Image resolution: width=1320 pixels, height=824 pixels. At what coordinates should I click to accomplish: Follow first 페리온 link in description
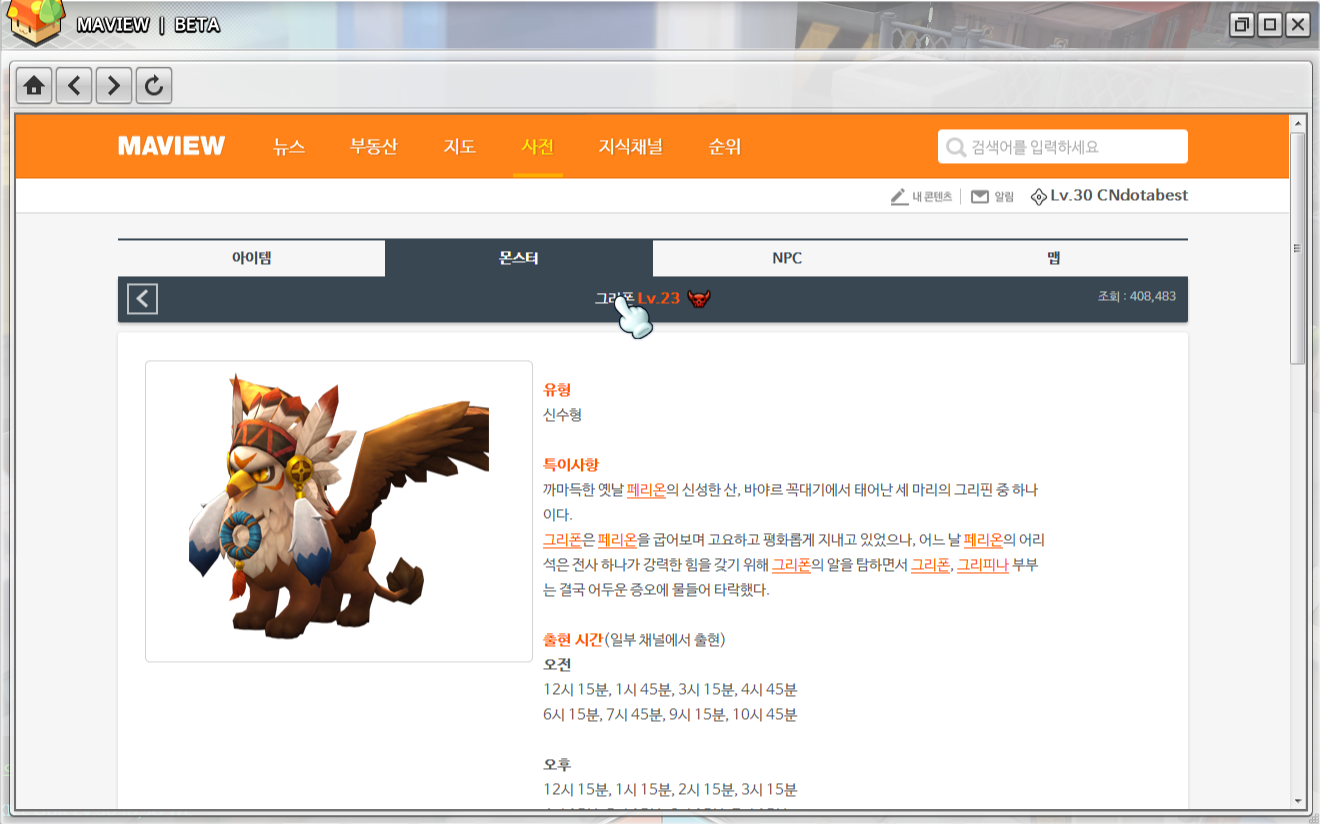click(646, 490)
